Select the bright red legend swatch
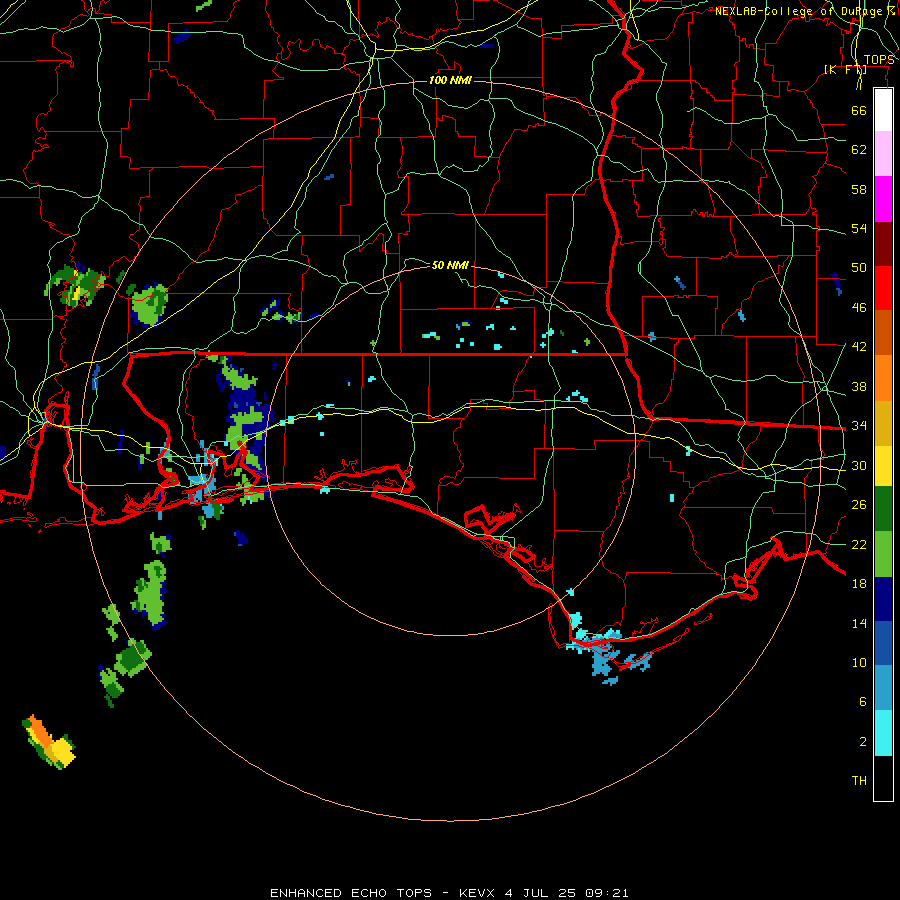The height and width of the screenshot is (900, 900). pos(883,288)
